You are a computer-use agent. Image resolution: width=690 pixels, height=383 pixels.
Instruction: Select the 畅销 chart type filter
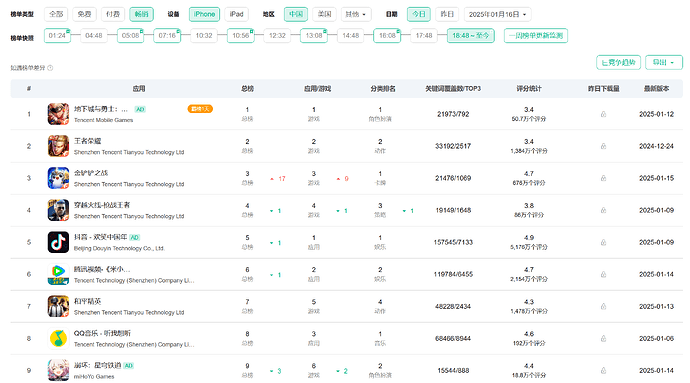[x=141, y=14]
